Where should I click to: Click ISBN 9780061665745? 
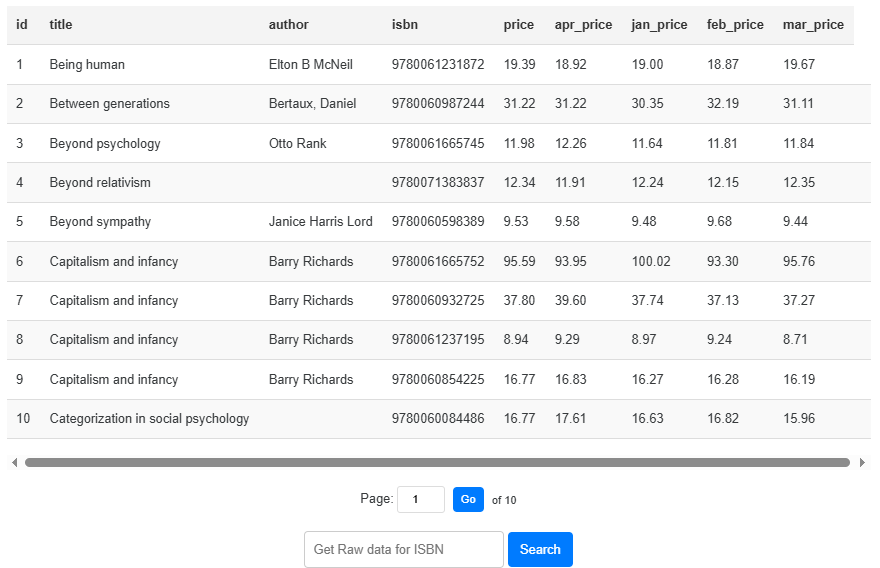[438, 143]
